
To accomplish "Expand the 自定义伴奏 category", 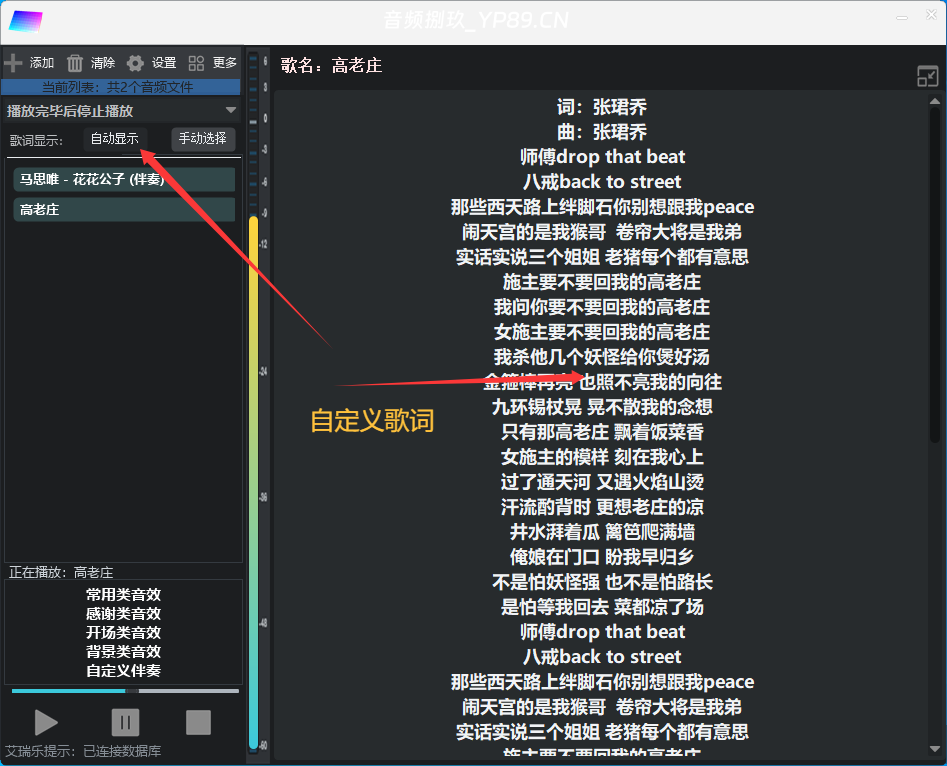I will point(124,670).
